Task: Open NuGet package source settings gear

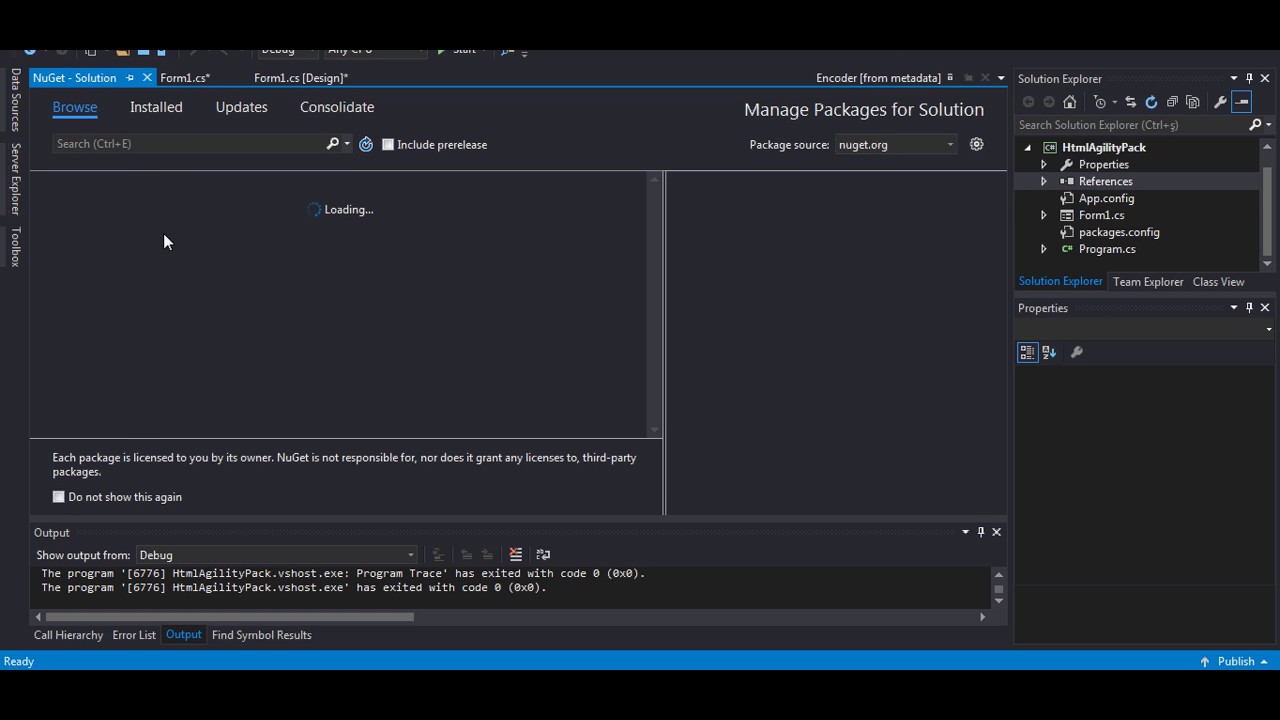Action: point(977,144)
